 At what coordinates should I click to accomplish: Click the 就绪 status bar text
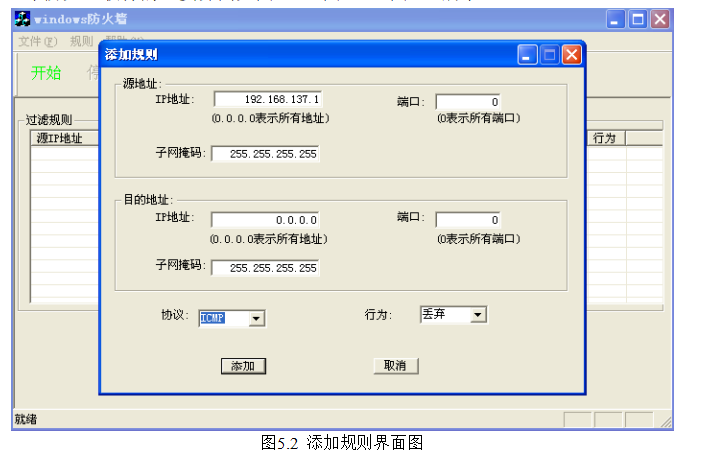pos(26,419)
